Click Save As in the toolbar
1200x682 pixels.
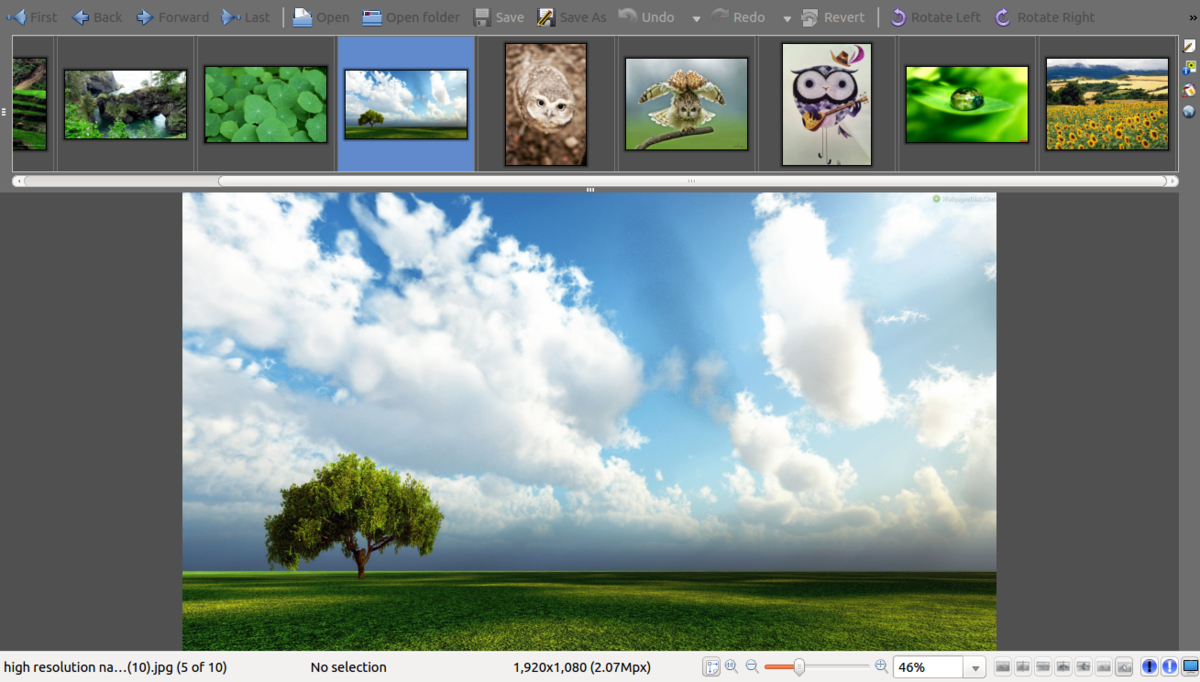pyautogui.click(x=571, y=17)
